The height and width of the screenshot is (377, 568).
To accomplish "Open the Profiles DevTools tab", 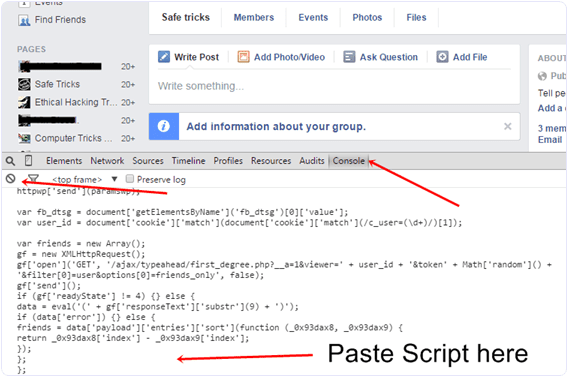I will click(x=228, y=161).
